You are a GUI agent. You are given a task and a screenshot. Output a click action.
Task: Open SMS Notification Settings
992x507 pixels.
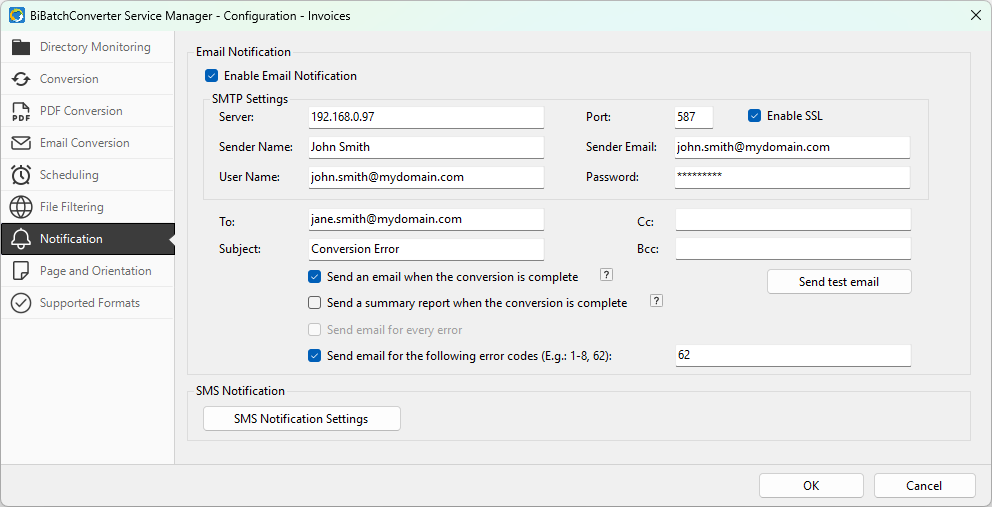tap(301, 419)
